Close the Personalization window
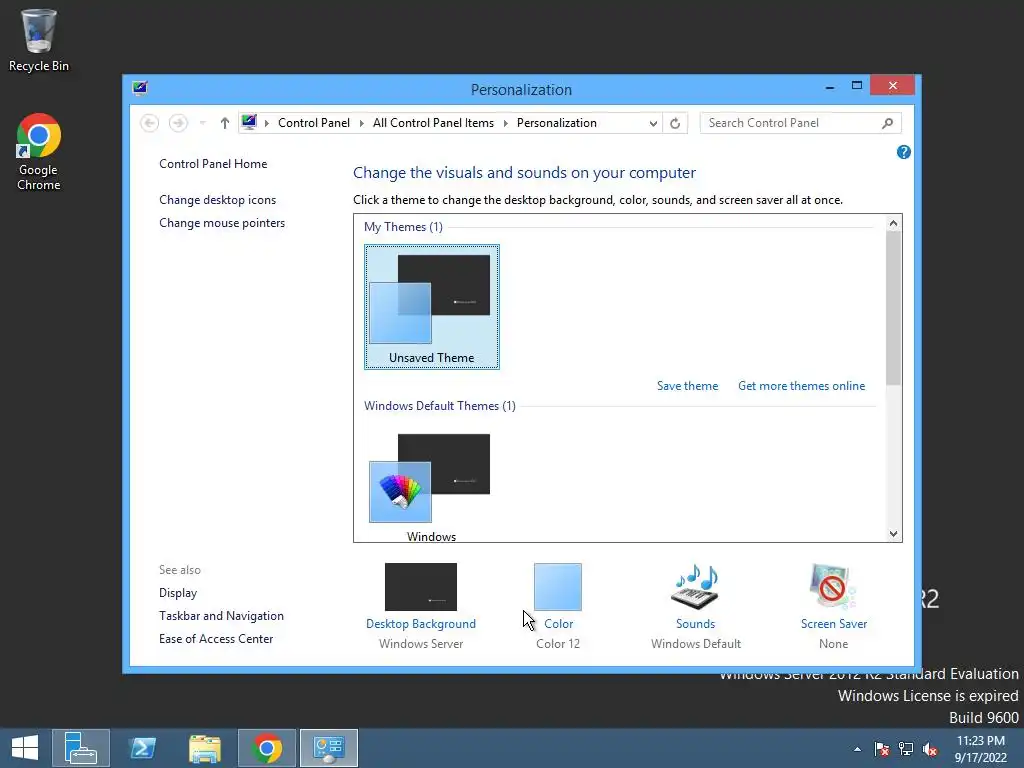 [892, 86]
